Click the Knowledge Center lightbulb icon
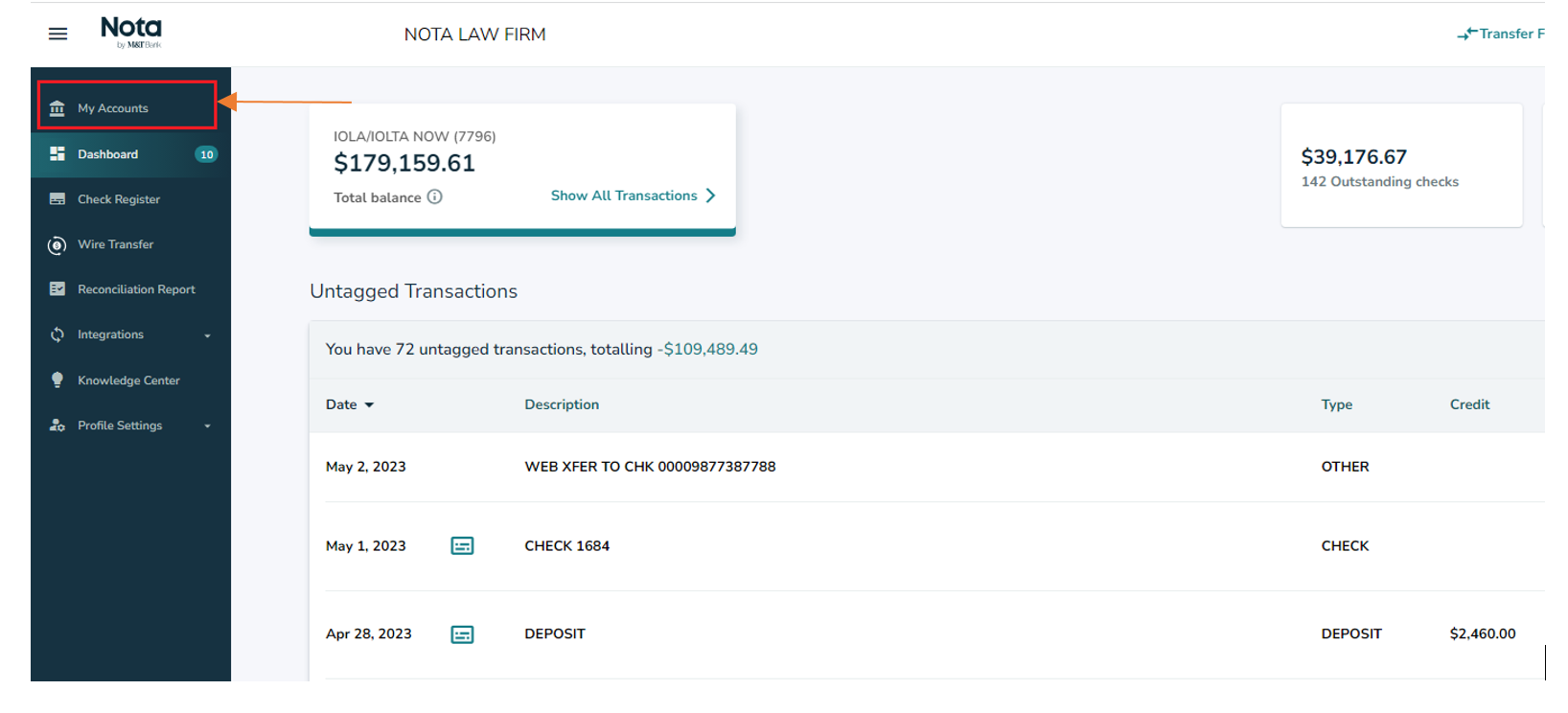Viewport: 1568px width, 713px height. [x=58, y=380]
